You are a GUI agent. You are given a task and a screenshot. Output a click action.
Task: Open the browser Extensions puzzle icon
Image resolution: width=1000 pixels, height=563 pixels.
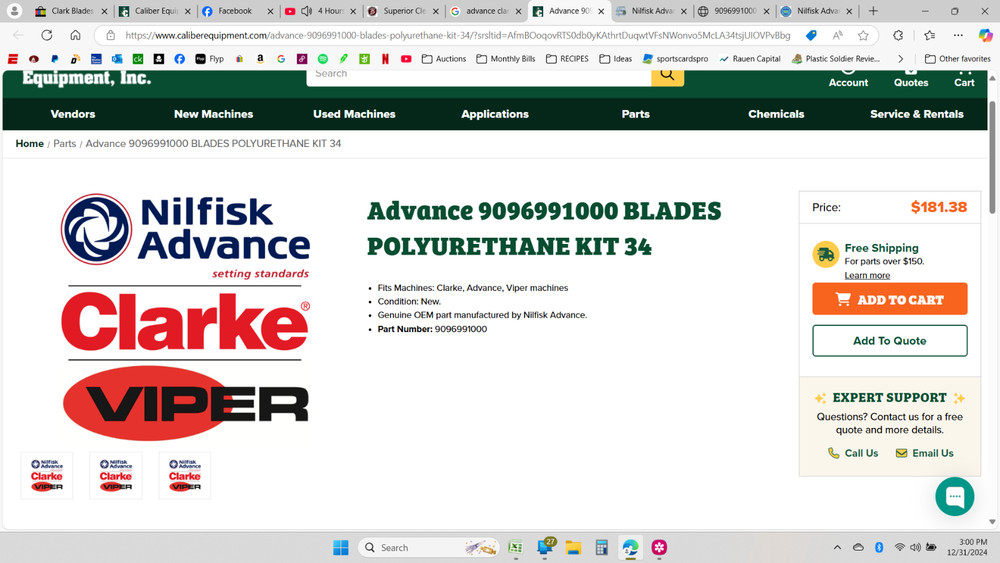click(x=898, y=35)
